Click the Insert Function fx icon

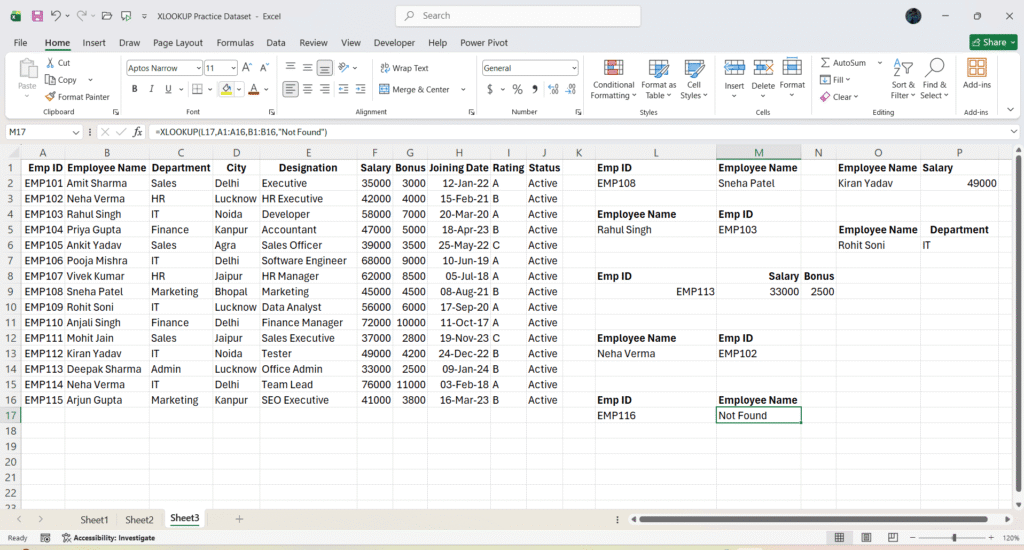(x=137, y=132)
